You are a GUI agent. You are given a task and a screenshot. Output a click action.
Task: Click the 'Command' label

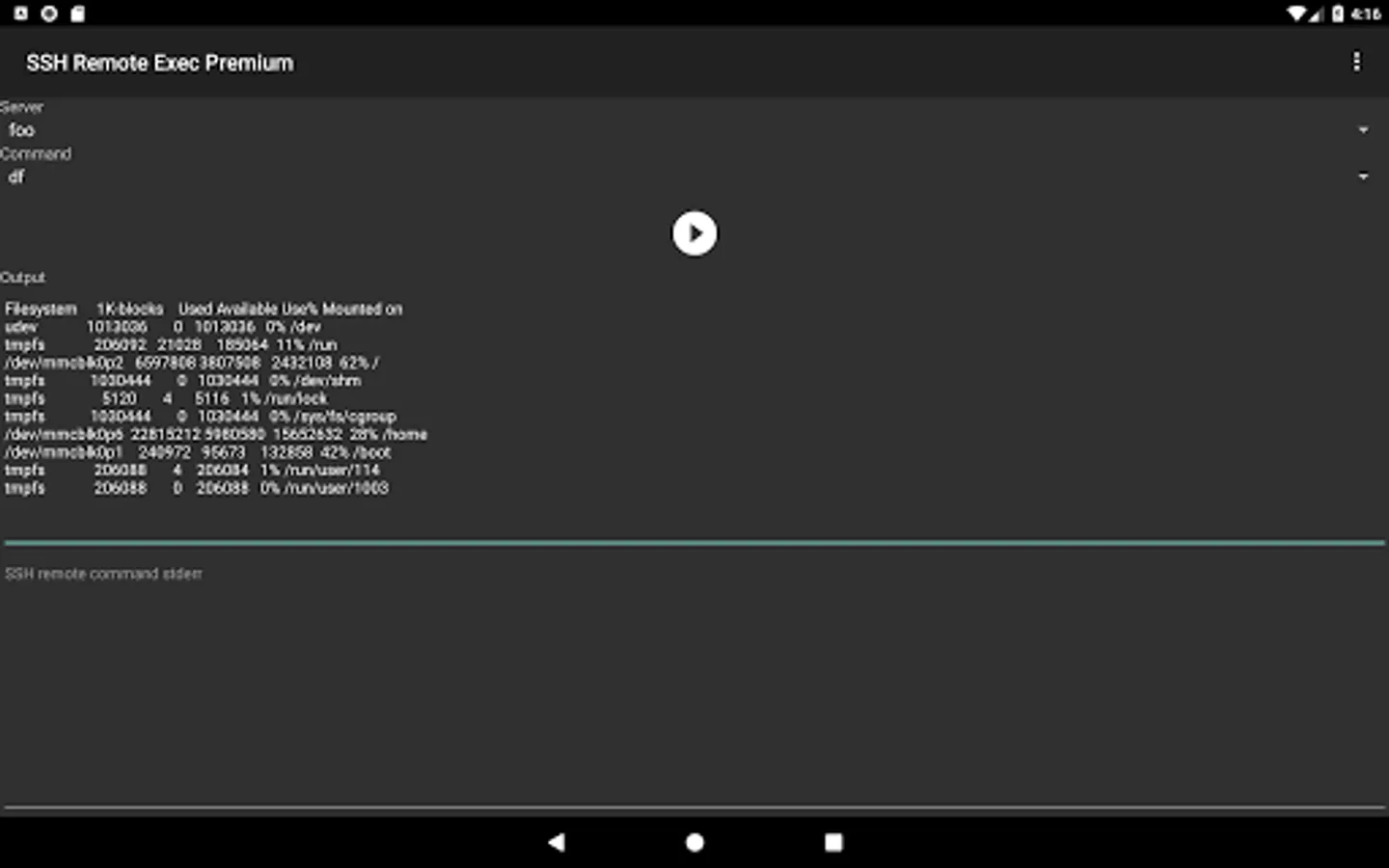[x=36, y=153]
